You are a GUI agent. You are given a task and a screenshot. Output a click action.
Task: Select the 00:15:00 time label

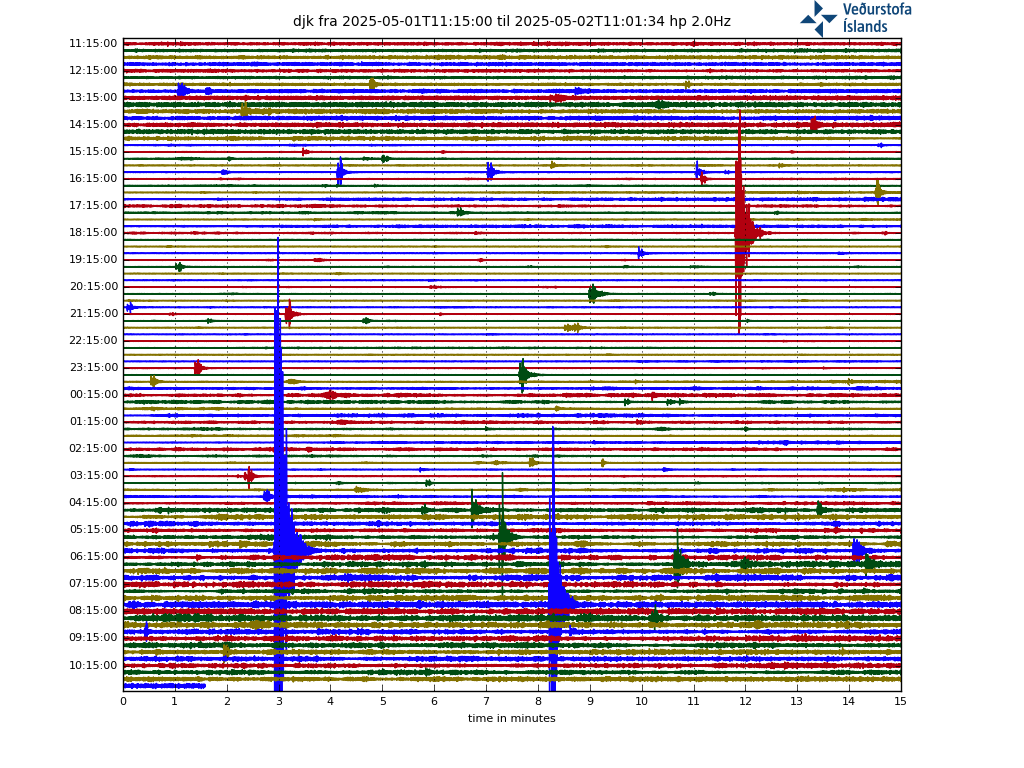[93, 394]
